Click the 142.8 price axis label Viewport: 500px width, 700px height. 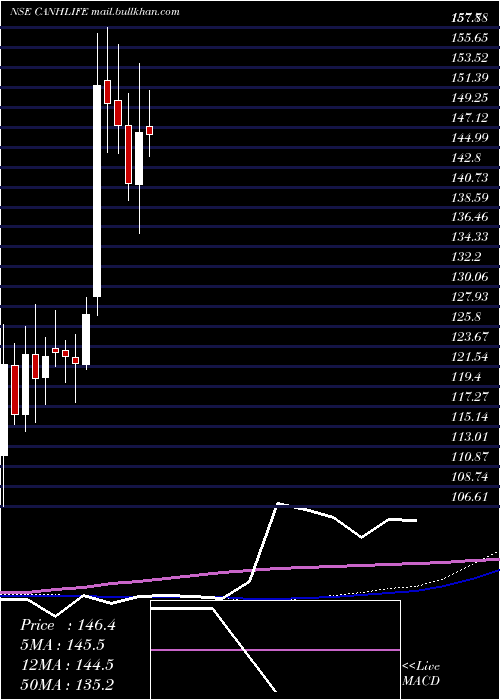pyautogui.click(x=466, y=158)
